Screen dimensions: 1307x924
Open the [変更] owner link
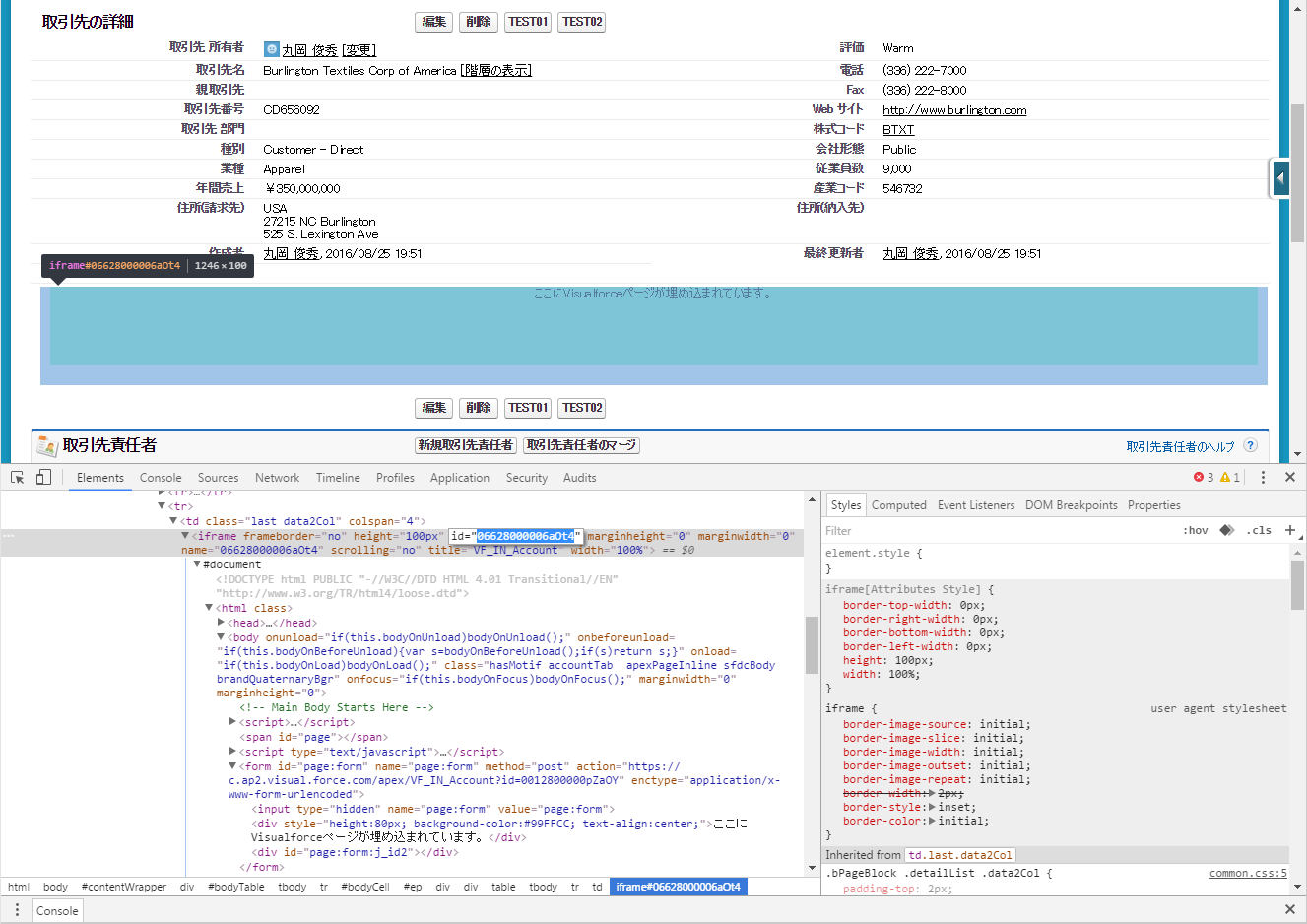coord(359,50)
